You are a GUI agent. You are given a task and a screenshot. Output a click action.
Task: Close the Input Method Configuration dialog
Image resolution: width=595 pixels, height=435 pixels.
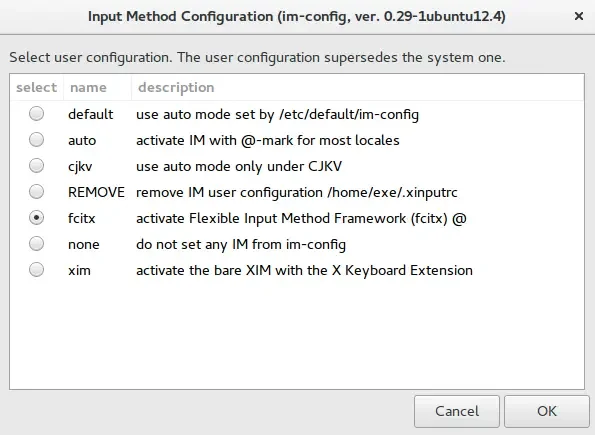point(579,16)
